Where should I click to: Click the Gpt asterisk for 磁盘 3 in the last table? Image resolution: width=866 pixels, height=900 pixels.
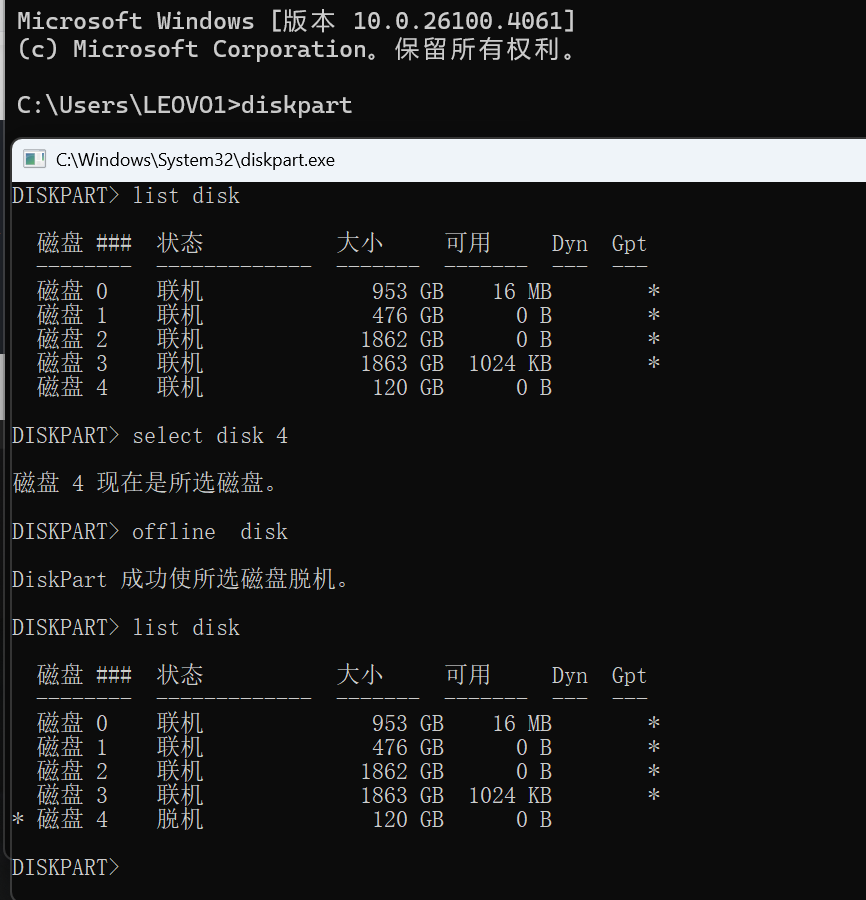[654, 796]
